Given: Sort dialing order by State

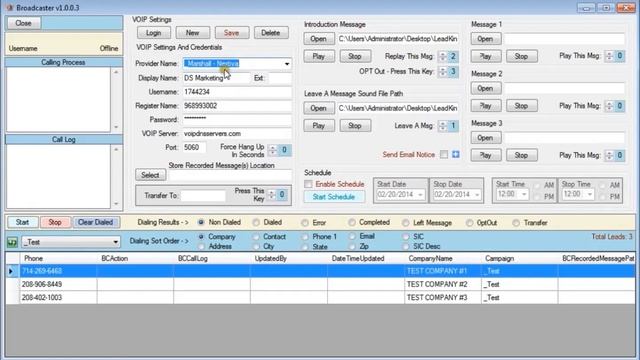Looking at the screenshot, I should tap(305, 247).
